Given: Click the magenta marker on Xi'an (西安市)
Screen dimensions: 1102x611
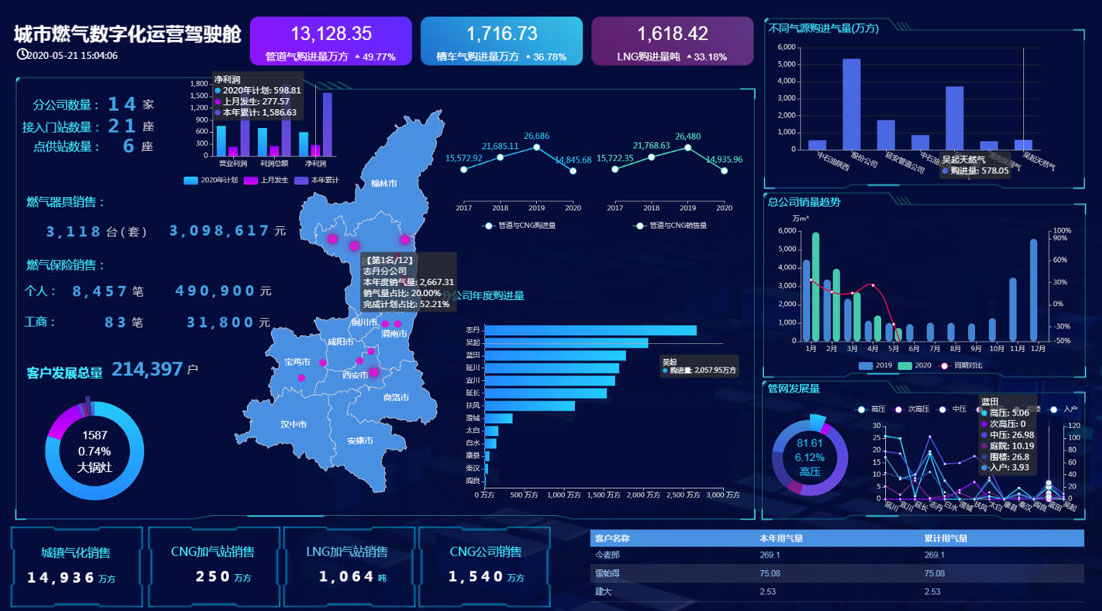Looking at the screenshot, I should [374, 373].
